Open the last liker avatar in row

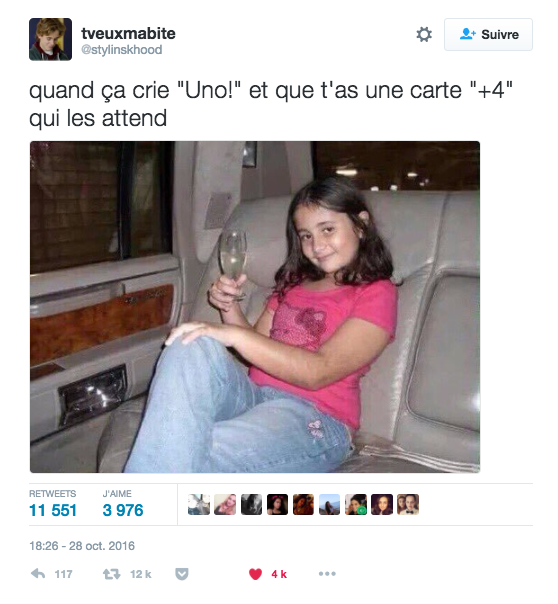point(408,505)
